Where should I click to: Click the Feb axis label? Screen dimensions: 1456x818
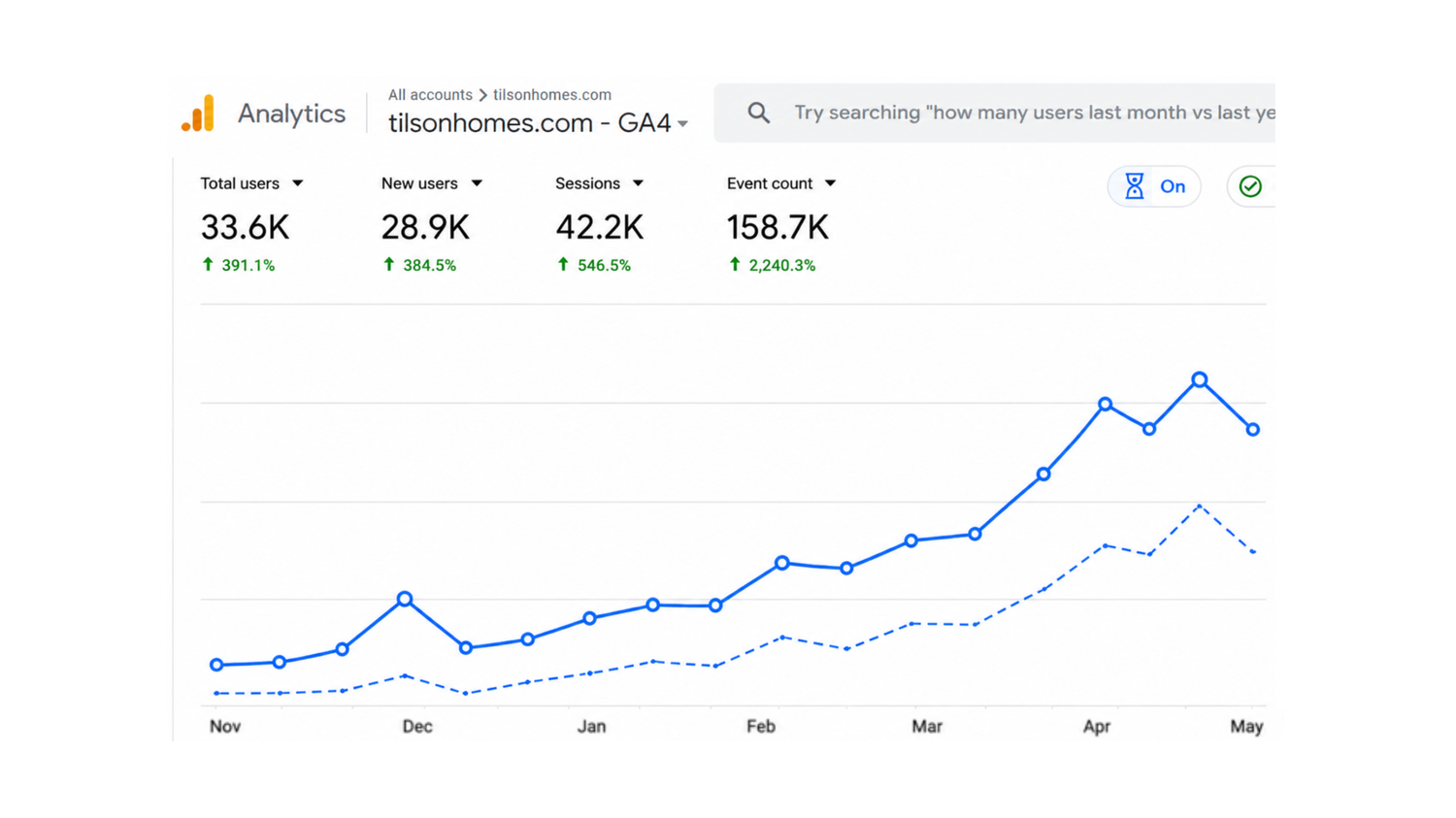pyautogui.click(x=761, y=726)
